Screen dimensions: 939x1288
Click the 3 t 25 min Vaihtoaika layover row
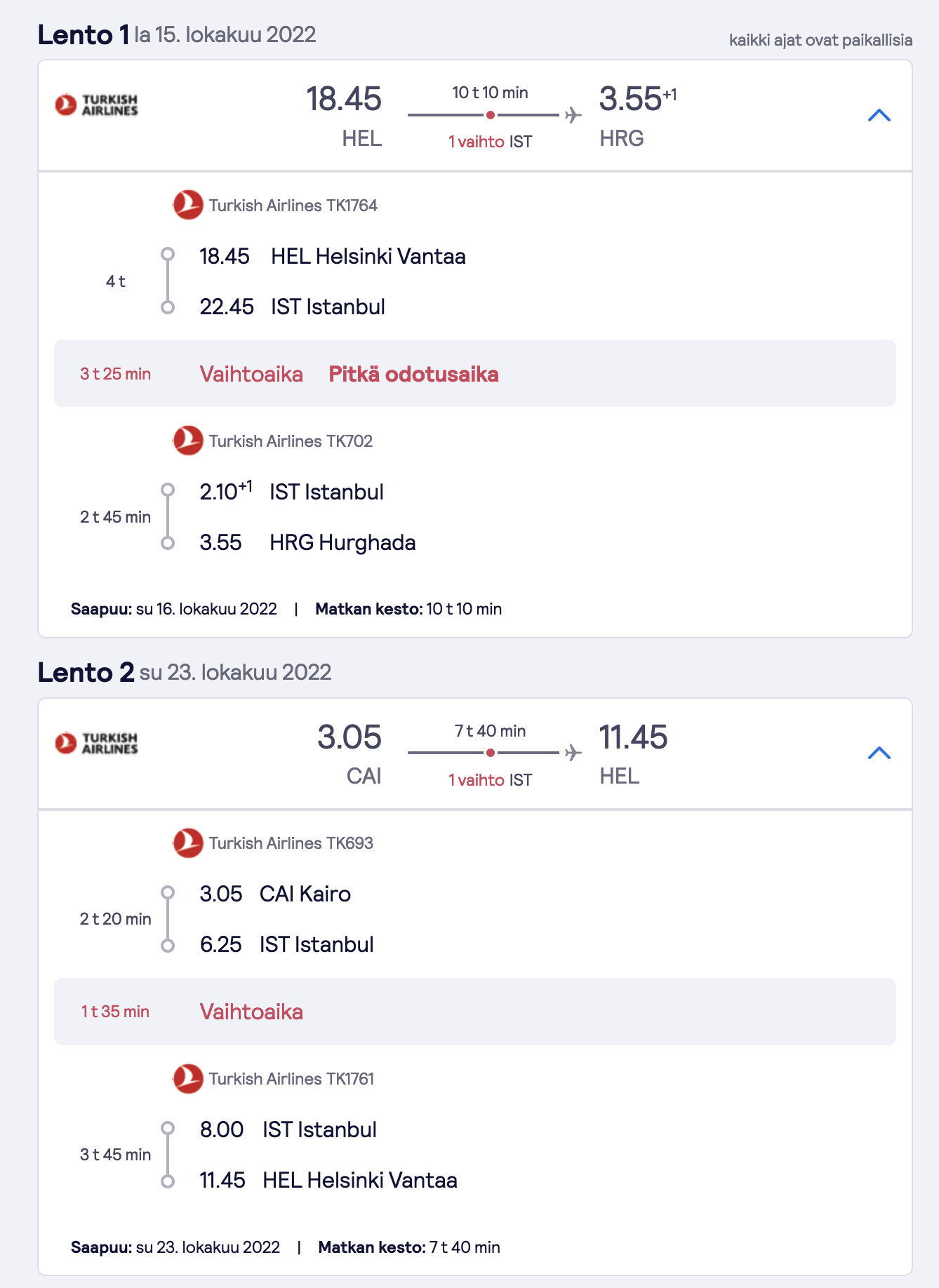click(475, 373)
